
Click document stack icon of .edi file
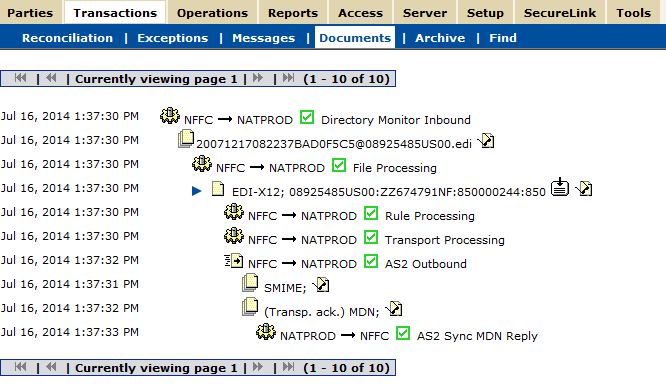pyautogui.click(x=186, y=139)
